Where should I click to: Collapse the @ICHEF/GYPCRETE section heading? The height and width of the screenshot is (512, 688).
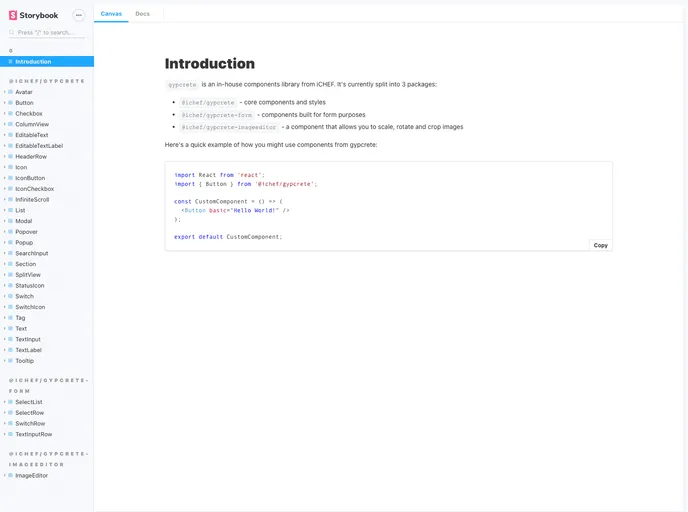pos(47,81)
